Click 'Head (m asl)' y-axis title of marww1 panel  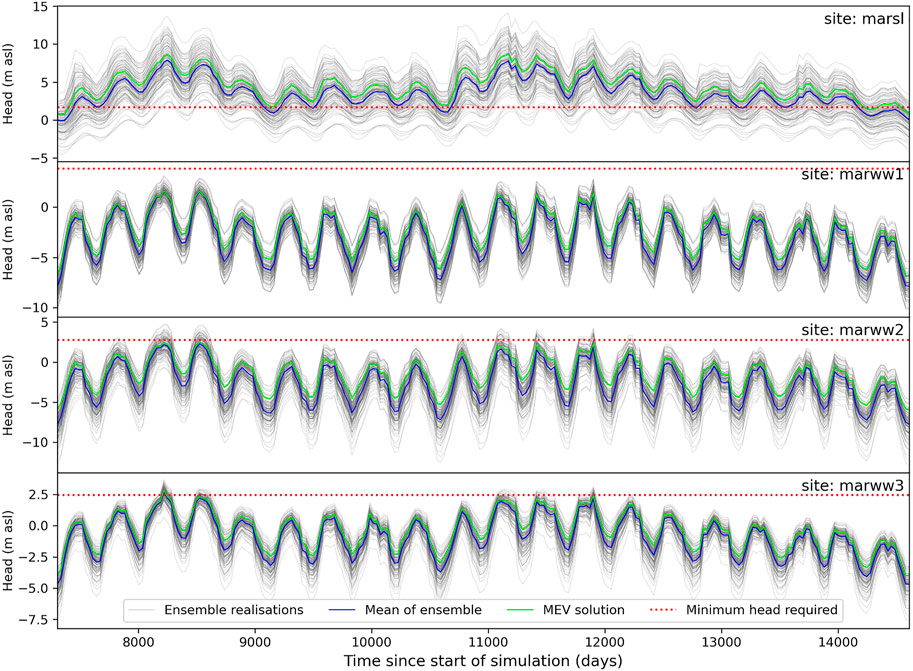pos(8,239)
